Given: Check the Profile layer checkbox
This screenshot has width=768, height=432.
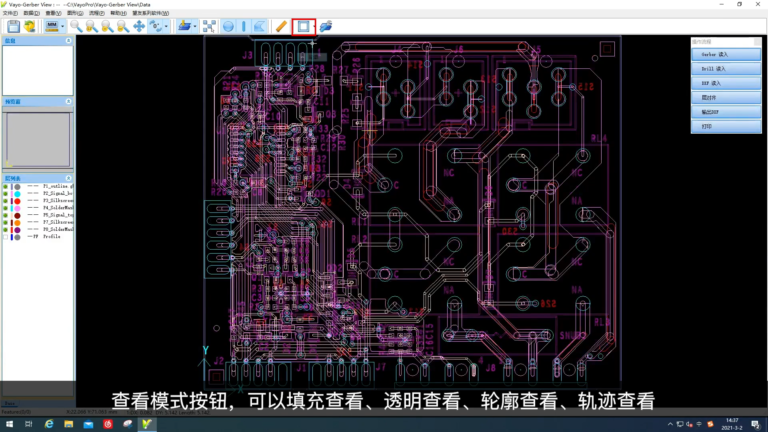Looking at the screenshot, I should 5,237.
